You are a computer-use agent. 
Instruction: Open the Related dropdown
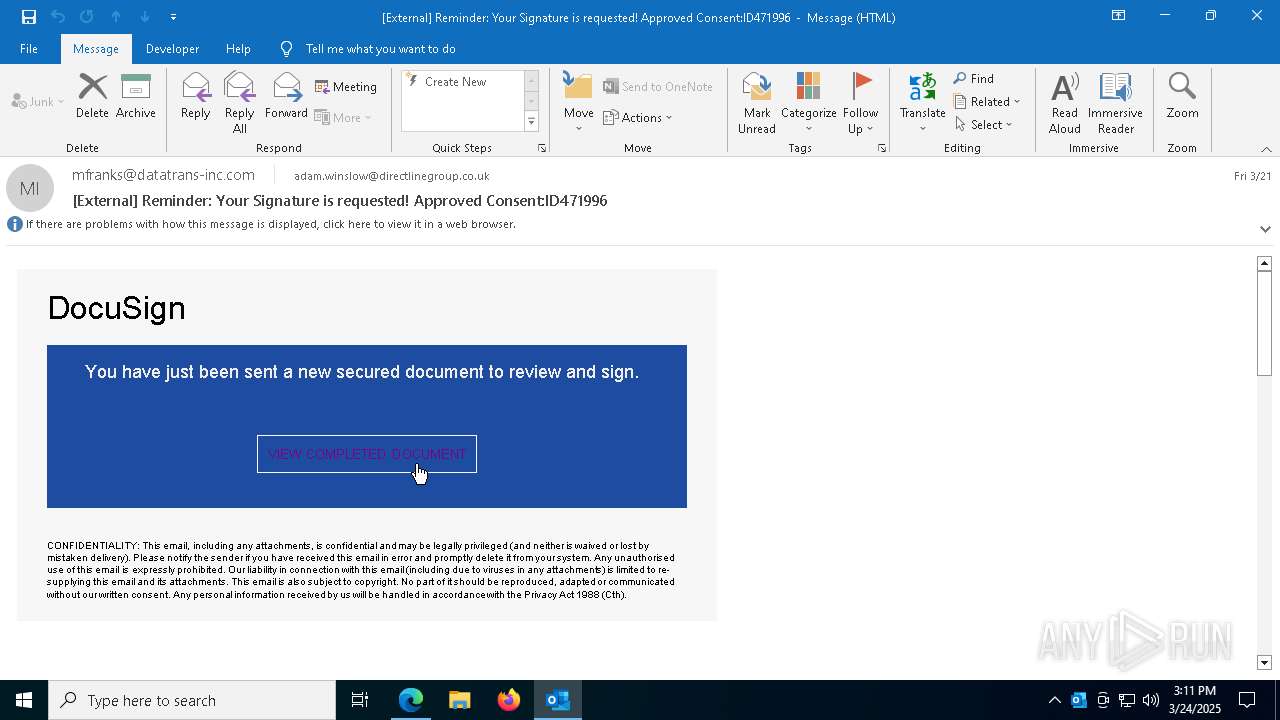pos(987,102)
